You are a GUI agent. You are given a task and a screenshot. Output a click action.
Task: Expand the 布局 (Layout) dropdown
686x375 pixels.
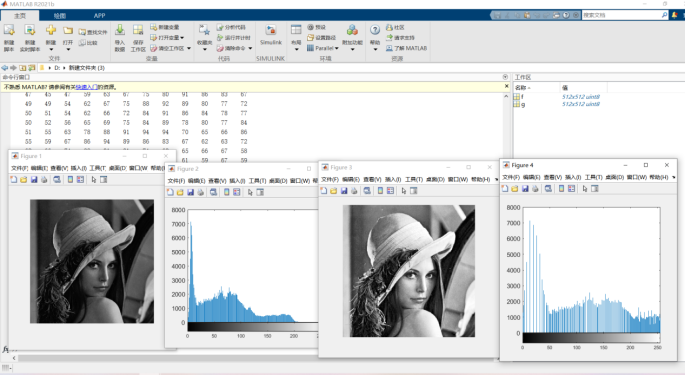(296, 49)
